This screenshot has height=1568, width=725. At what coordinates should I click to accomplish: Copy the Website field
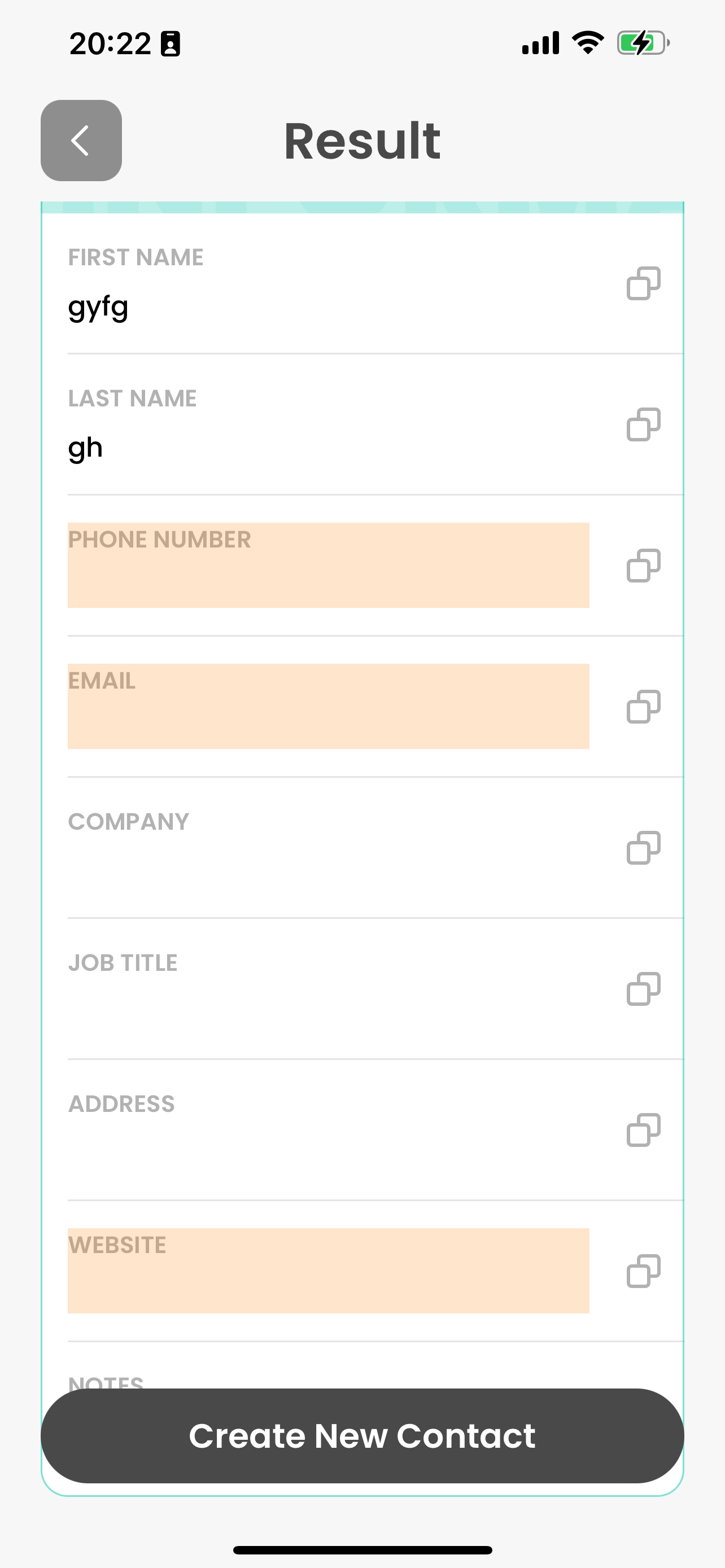[643, 1272]
